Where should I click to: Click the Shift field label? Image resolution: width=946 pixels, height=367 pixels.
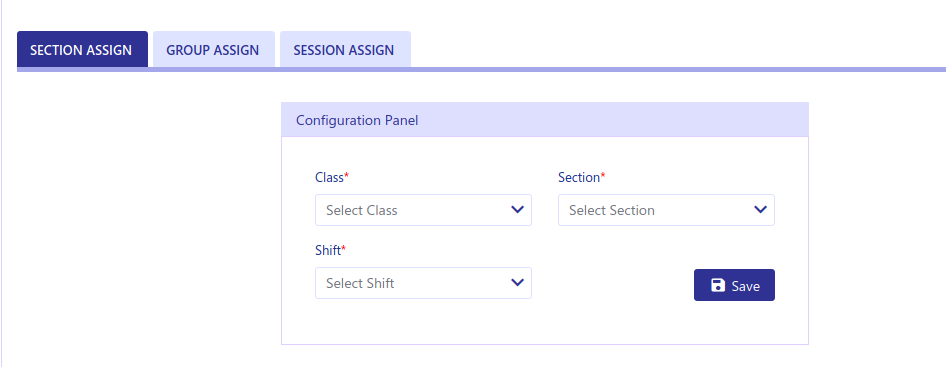click(x=328, y=251)
